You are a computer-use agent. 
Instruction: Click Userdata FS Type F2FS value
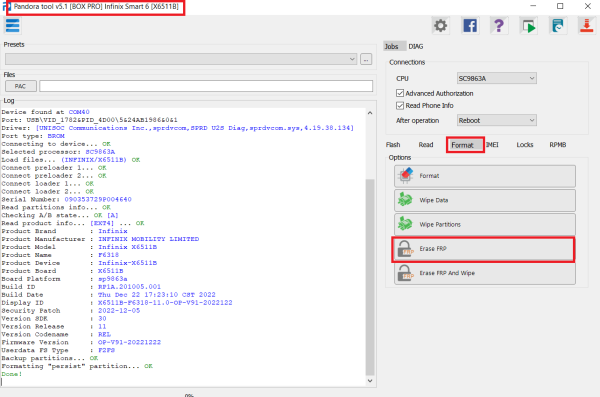coord(106,350)
